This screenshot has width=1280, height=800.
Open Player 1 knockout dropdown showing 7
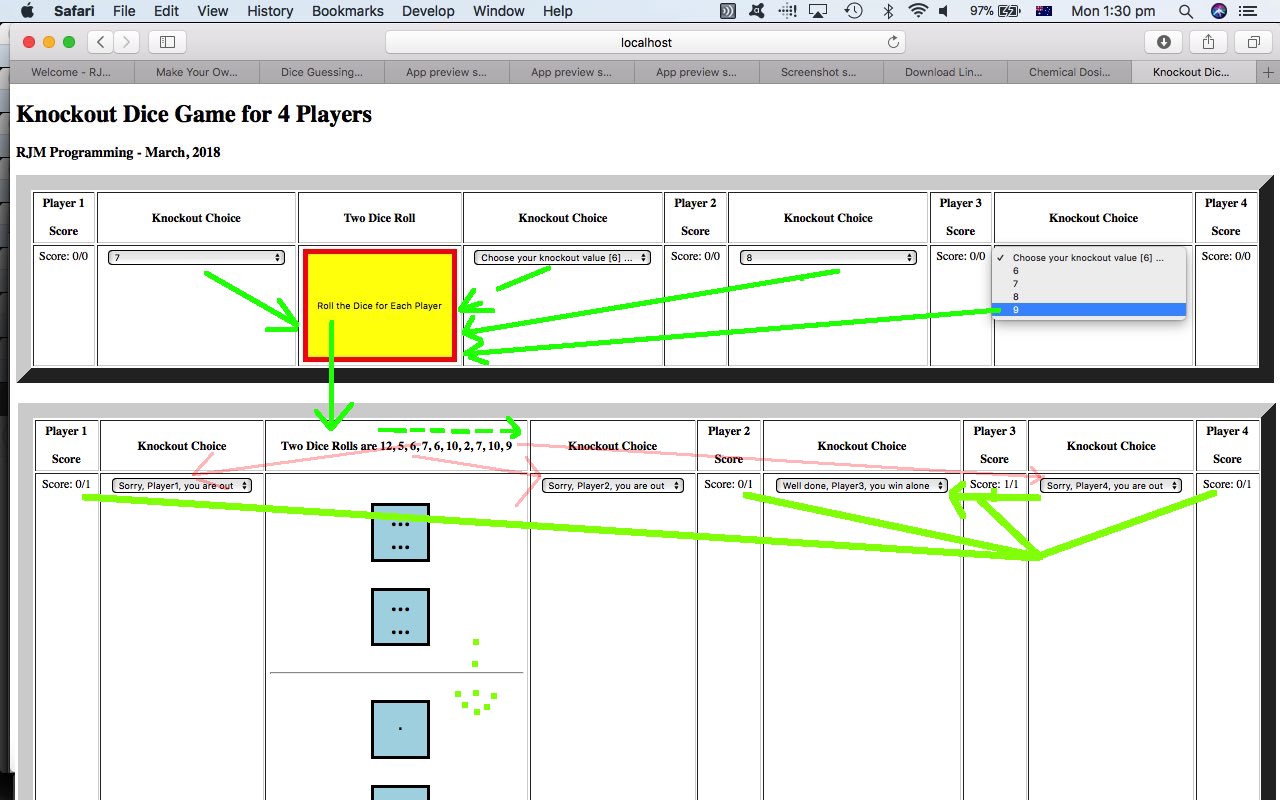tap(196, 257)
